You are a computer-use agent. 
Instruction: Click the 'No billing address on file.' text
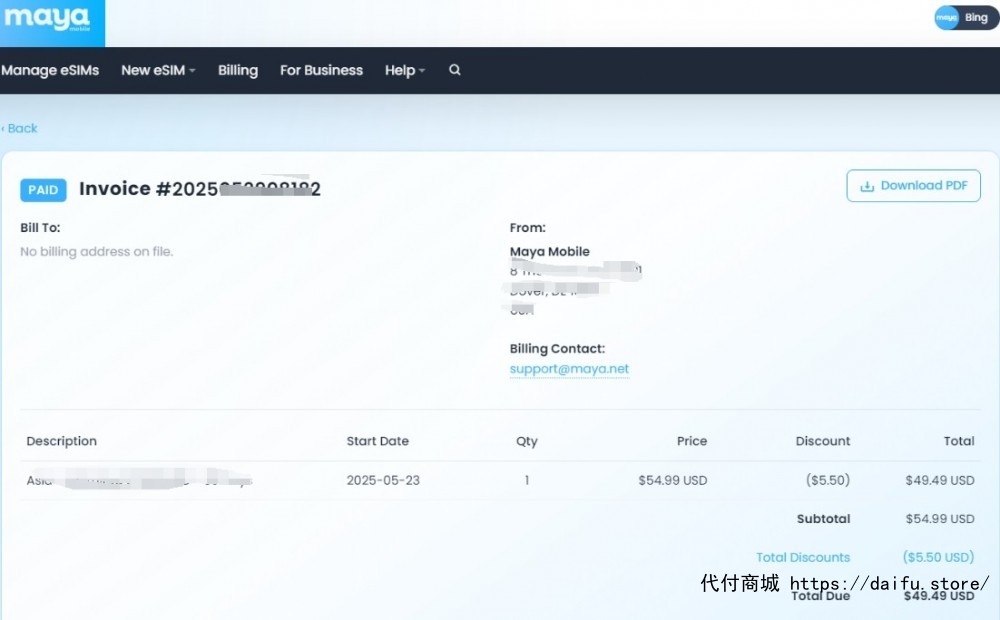click(96, 251)
